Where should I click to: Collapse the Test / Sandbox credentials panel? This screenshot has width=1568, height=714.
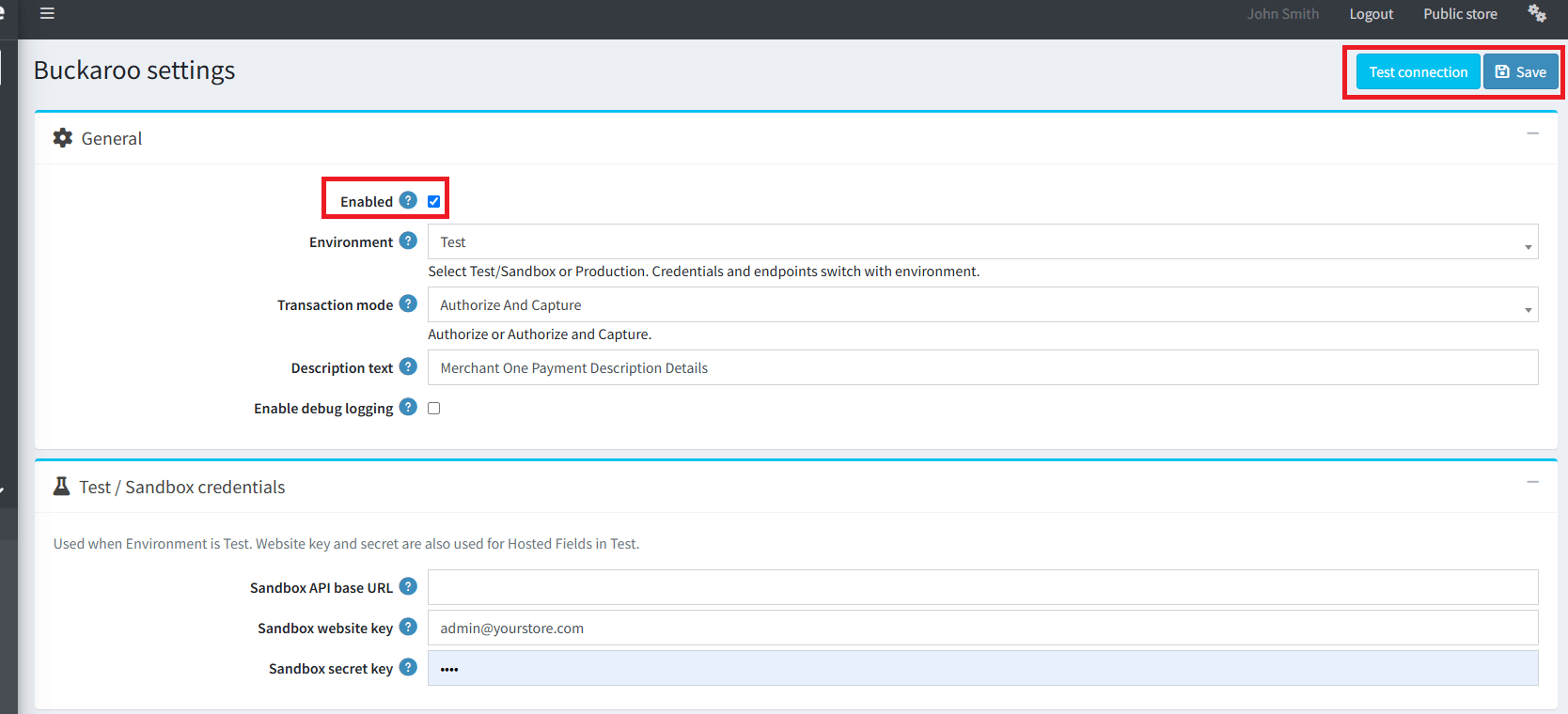1532,482
